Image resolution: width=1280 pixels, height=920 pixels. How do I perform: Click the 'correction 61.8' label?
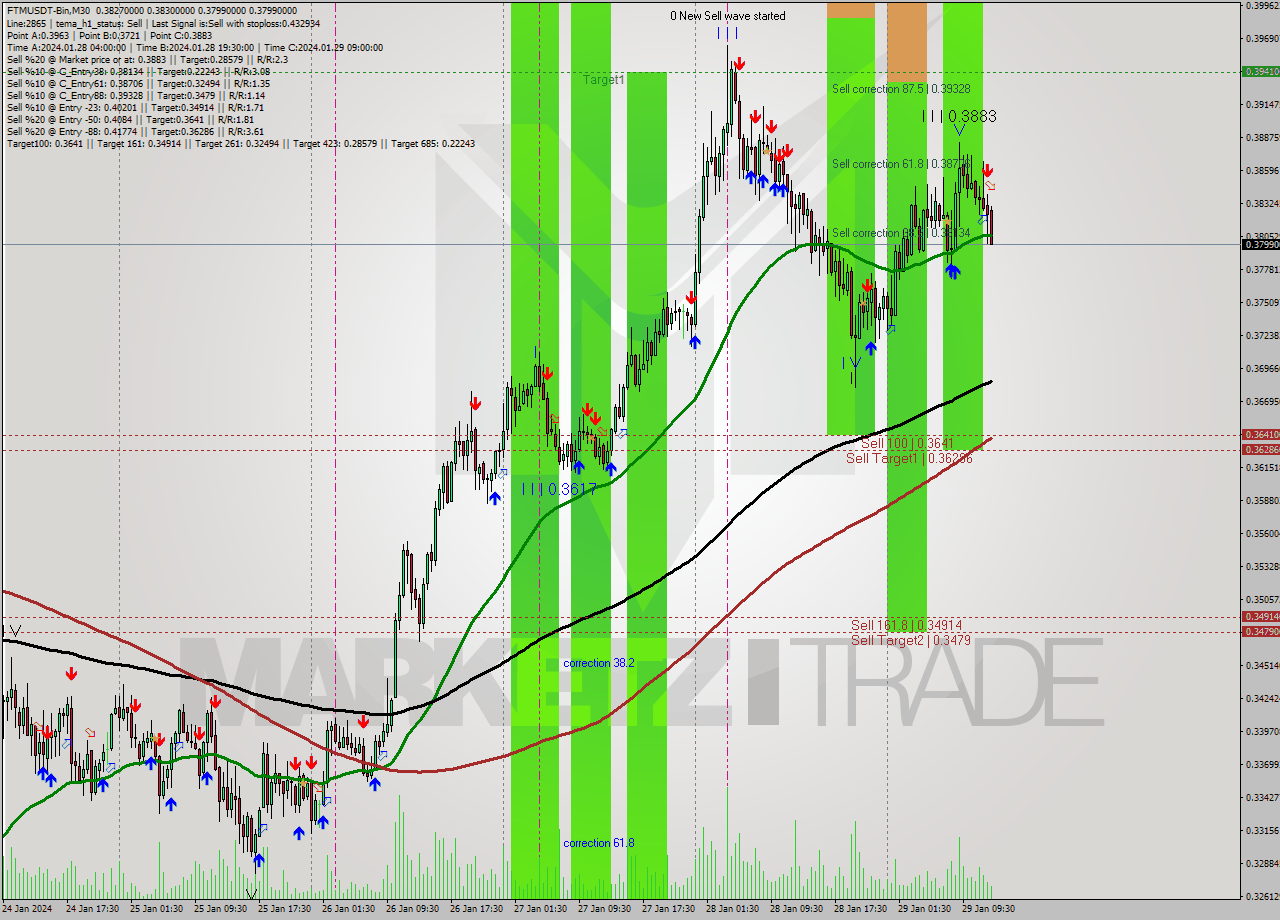point(599,843)
